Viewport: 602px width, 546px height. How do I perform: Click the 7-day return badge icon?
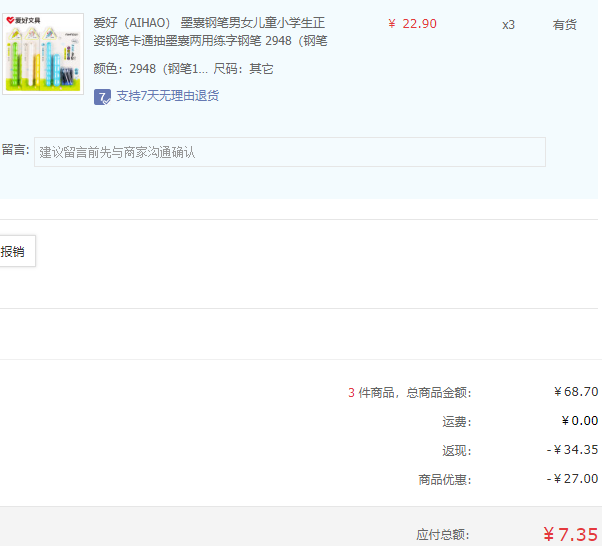[102, 96]
